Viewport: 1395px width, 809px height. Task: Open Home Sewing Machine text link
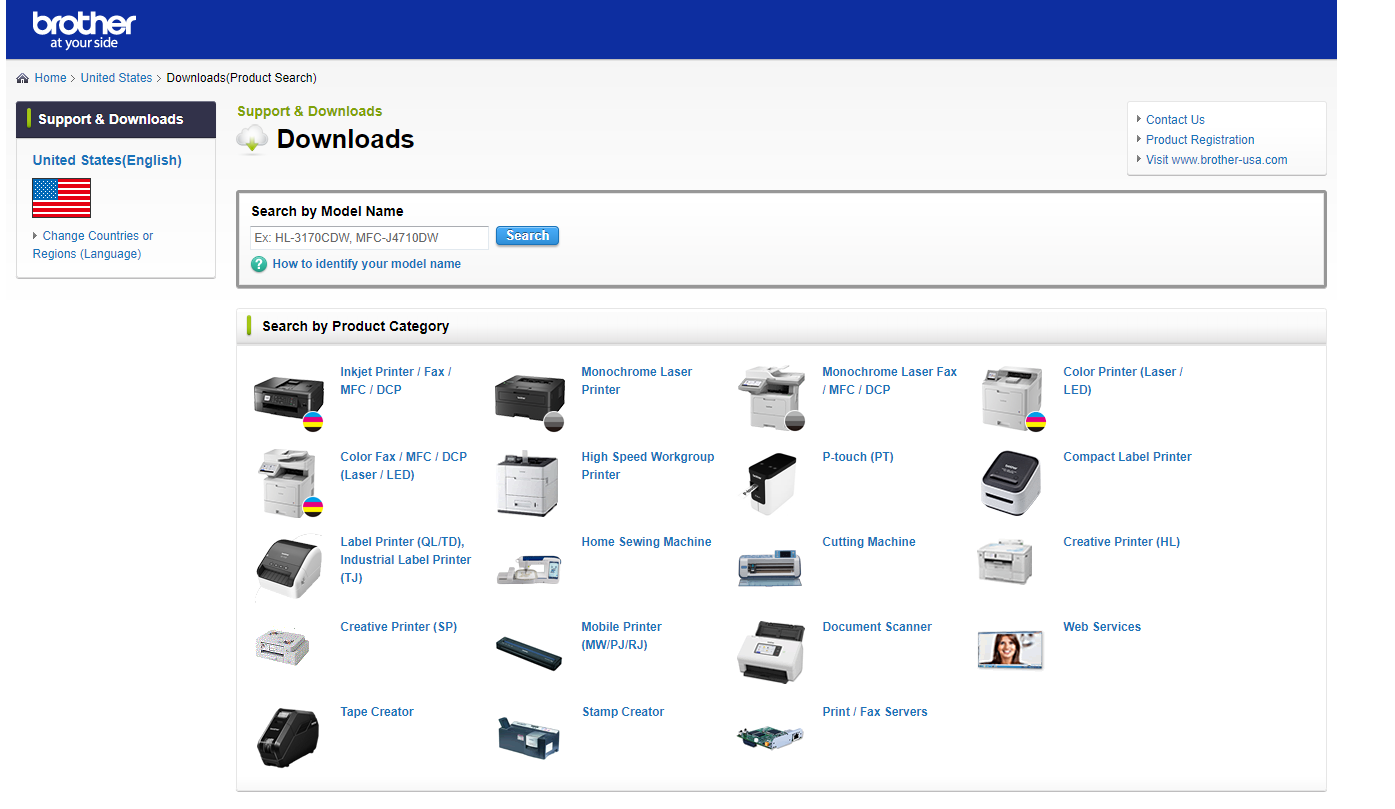[647, 542]
